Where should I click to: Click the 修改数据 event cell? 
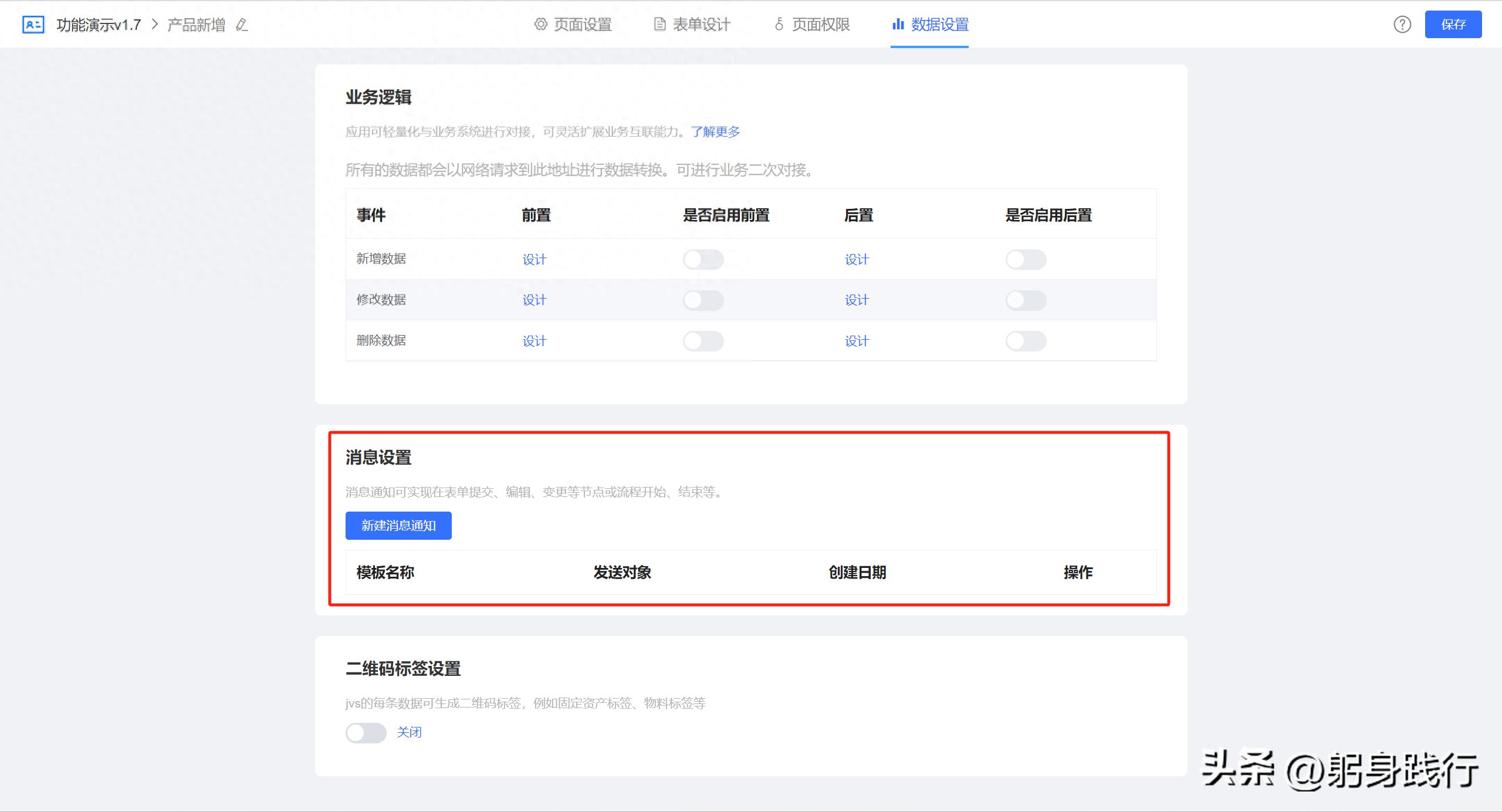381,300
